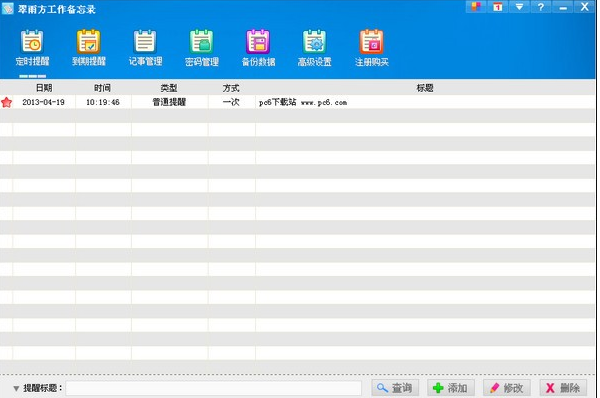Close the 工作备忘录 window
The image size is (600, 398).
click(x=585, y=7)
